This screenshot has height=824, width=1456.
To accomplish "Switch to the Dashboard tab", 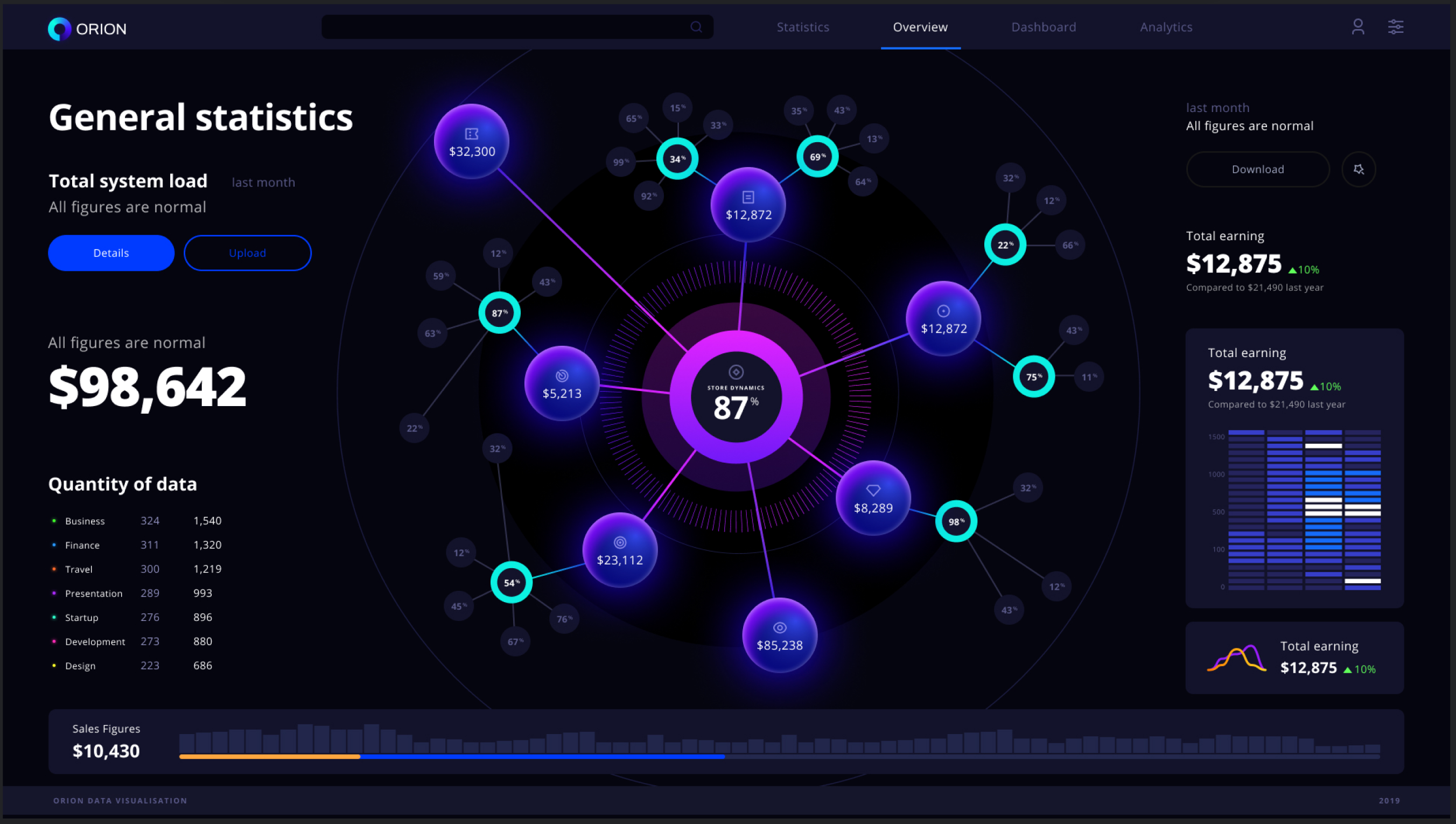I will pos(1043,26).
